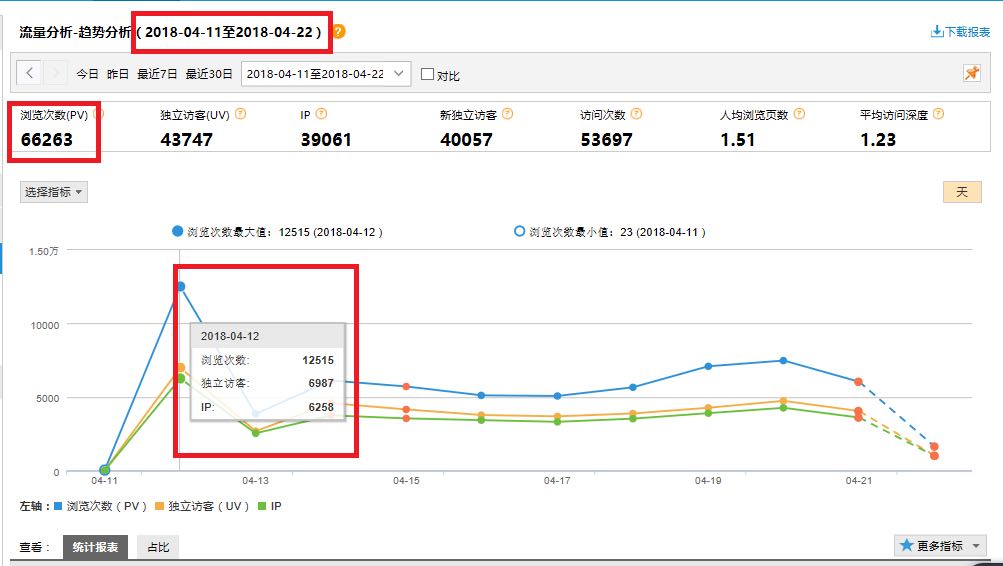Select the 最近7日 time range

155,74
